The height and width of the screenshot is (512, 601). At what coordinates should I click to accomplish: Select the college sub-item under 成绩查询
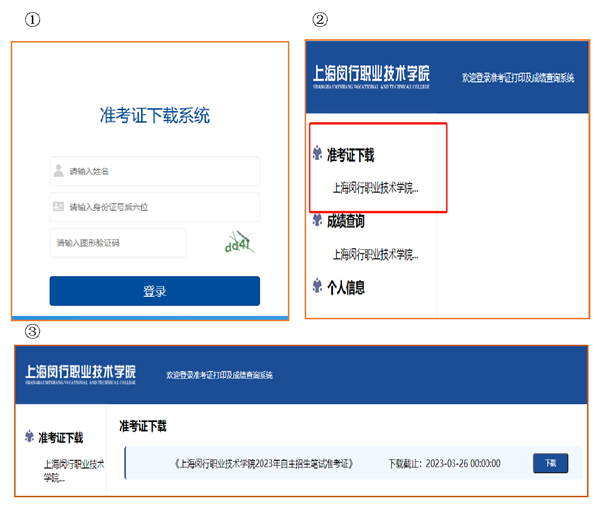pos(375,254)
